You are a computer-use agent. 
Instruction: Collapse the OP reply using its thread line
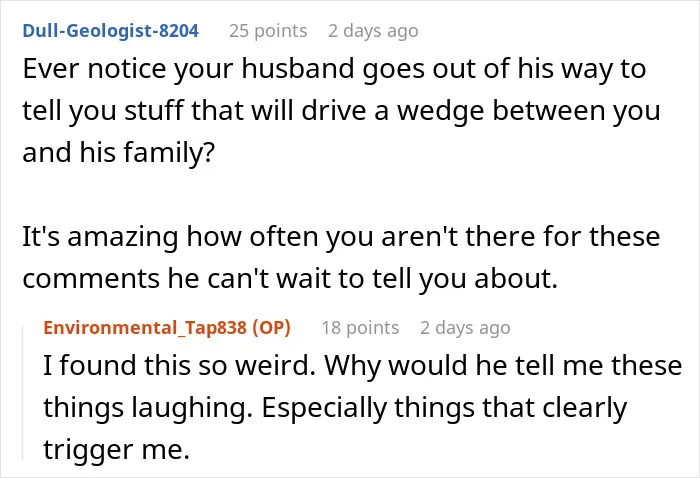click(23, 393)
